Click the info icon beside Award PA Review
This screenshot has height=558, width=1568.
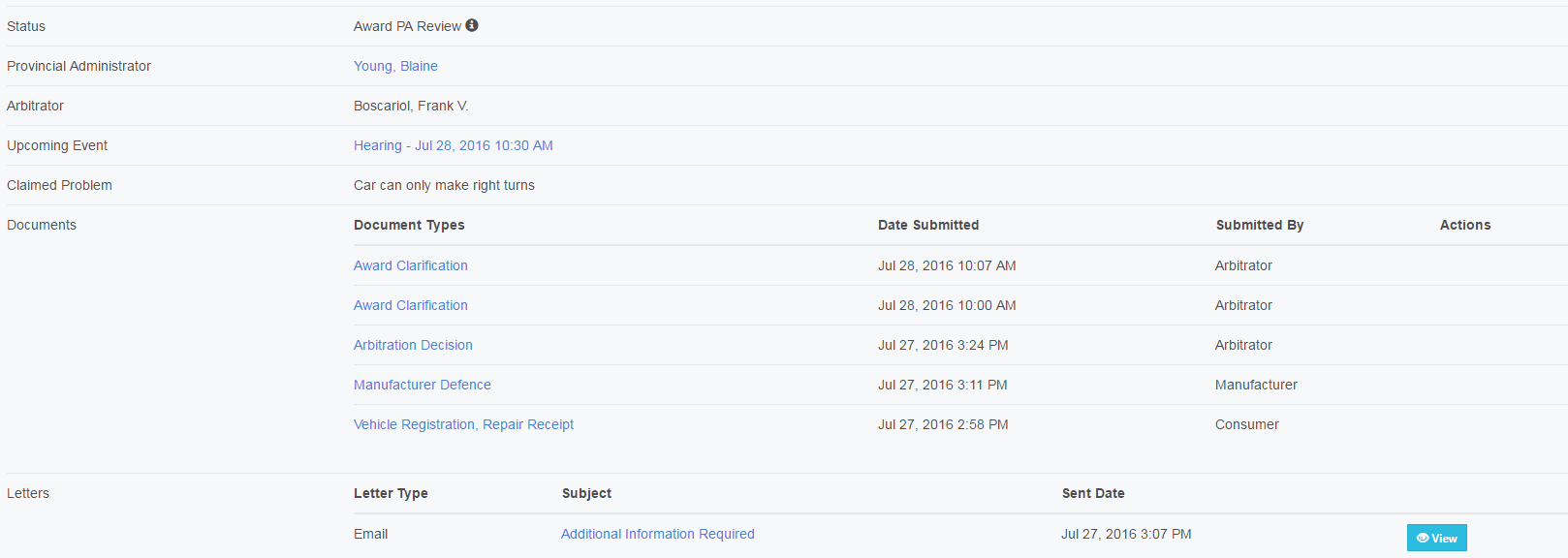[472, 25]
